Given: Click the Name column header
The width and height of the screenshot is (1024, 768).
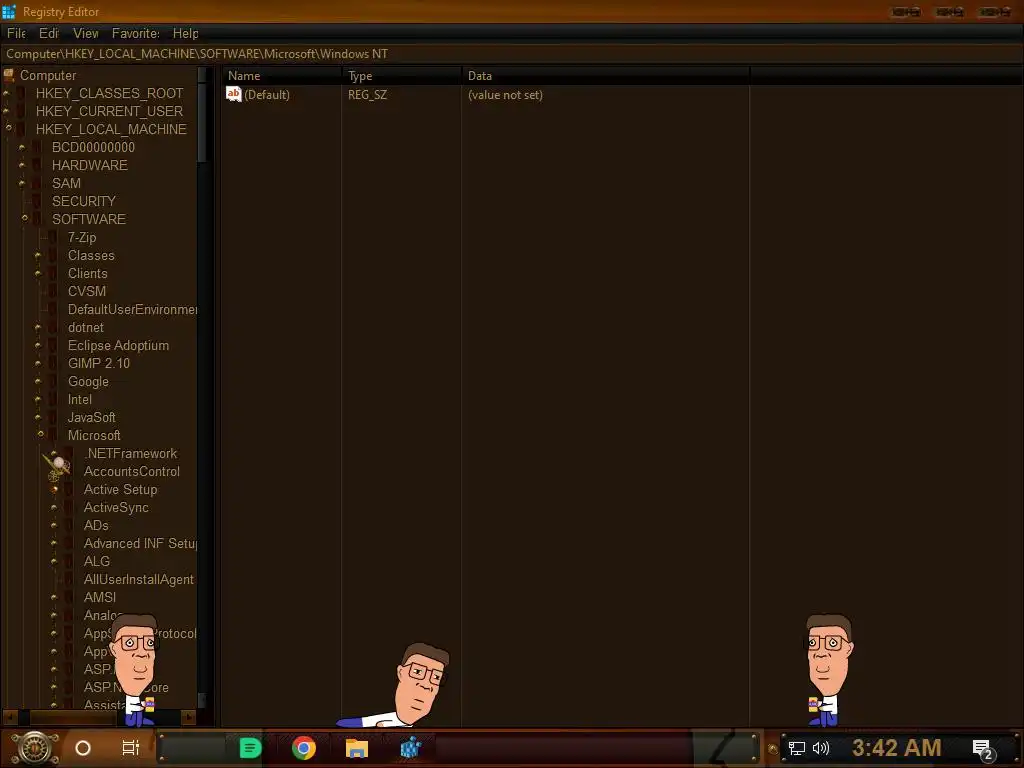Looking at the screenshot, I should (281, 76).
